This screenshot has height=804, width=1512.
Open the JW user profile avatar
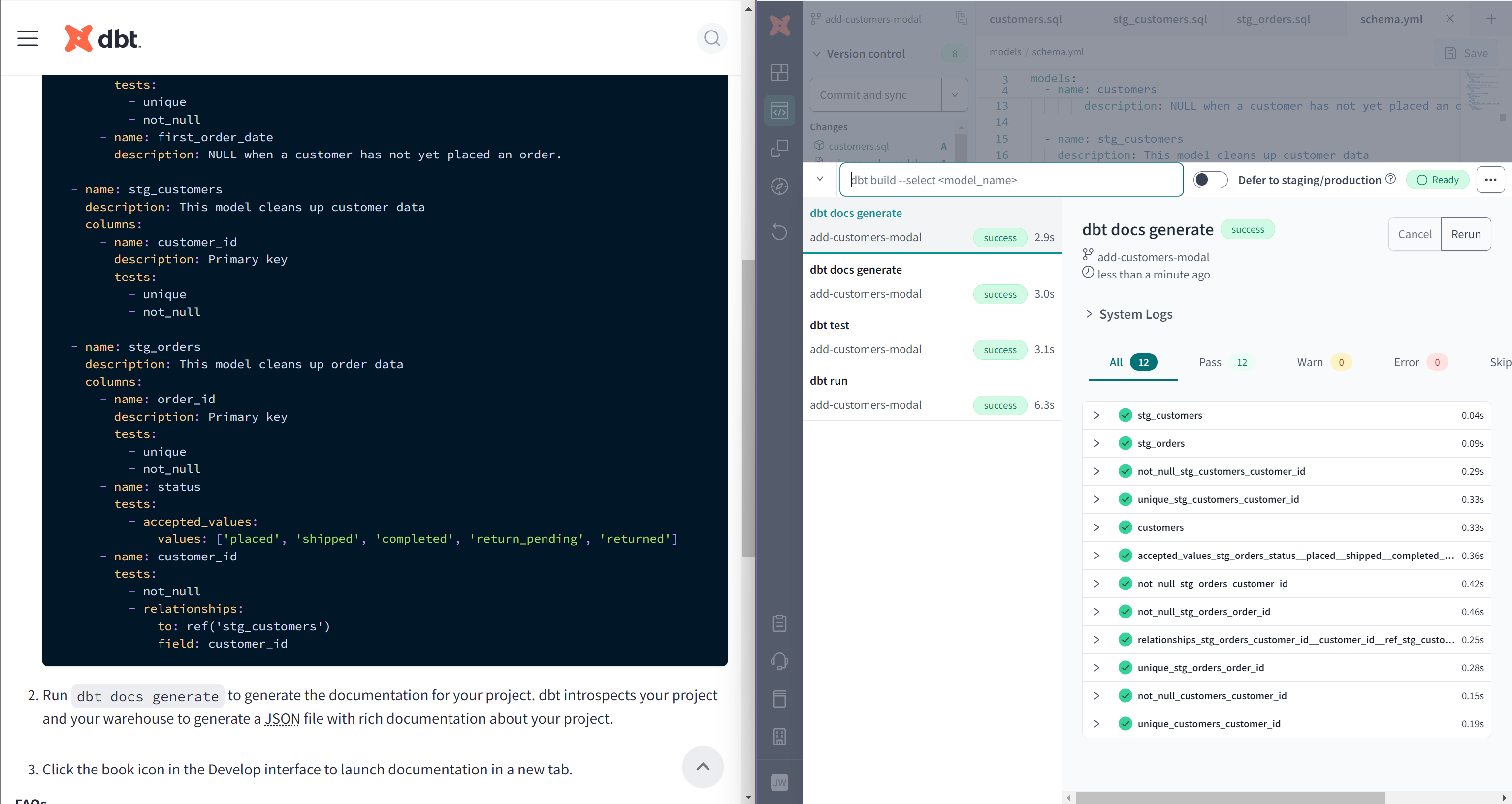click(779, 782)
